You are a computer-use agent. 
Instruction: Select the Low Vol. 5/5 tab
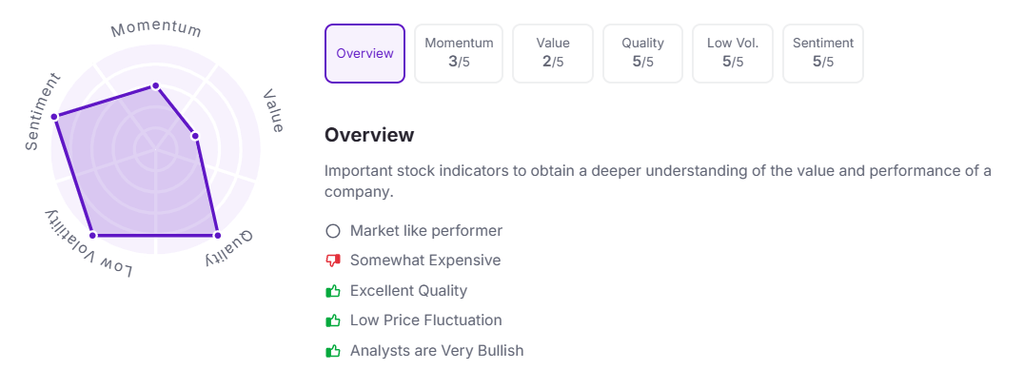(733, 54)
